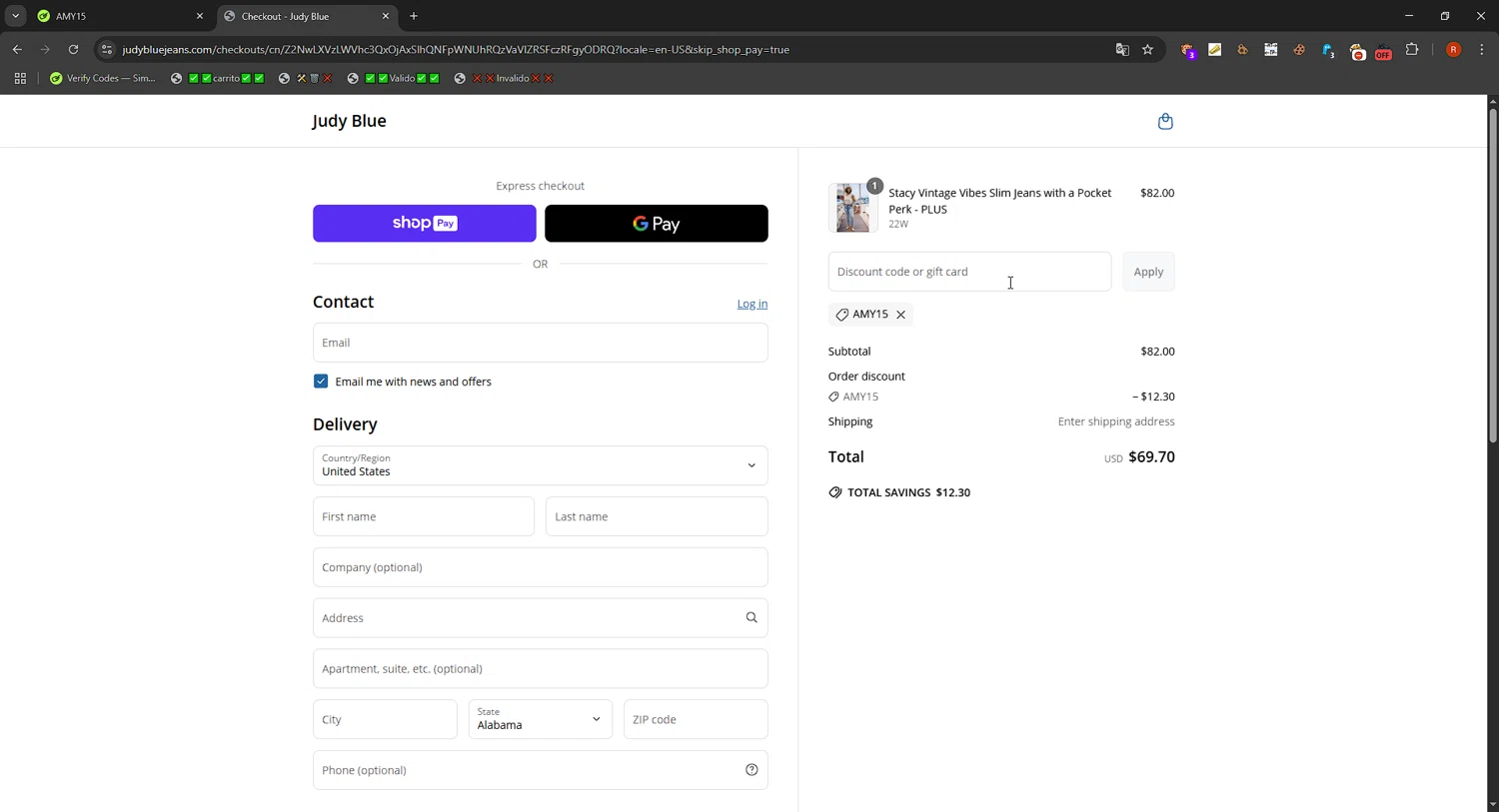
Task: Pay with Google Pay button
Action: click(657, 224)
